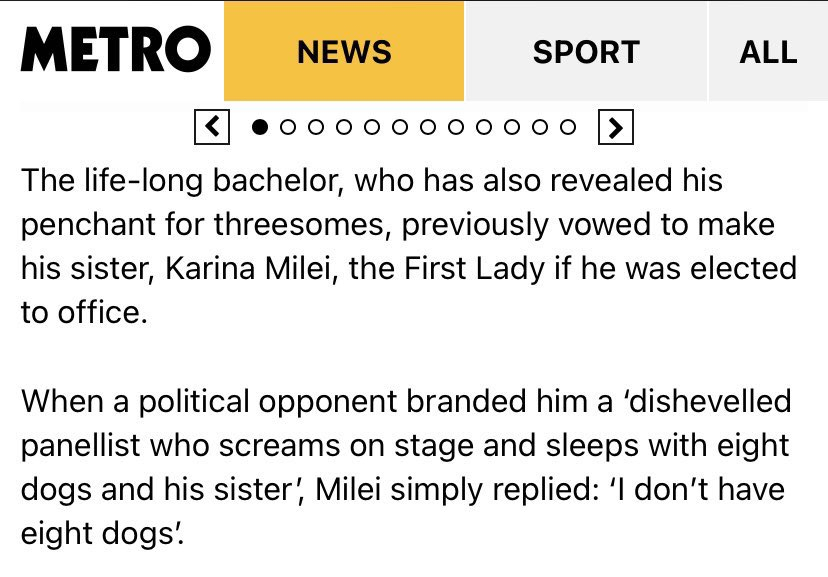
Task: Click the paragraph about eight dogs quote
Action: pos(406,467)
